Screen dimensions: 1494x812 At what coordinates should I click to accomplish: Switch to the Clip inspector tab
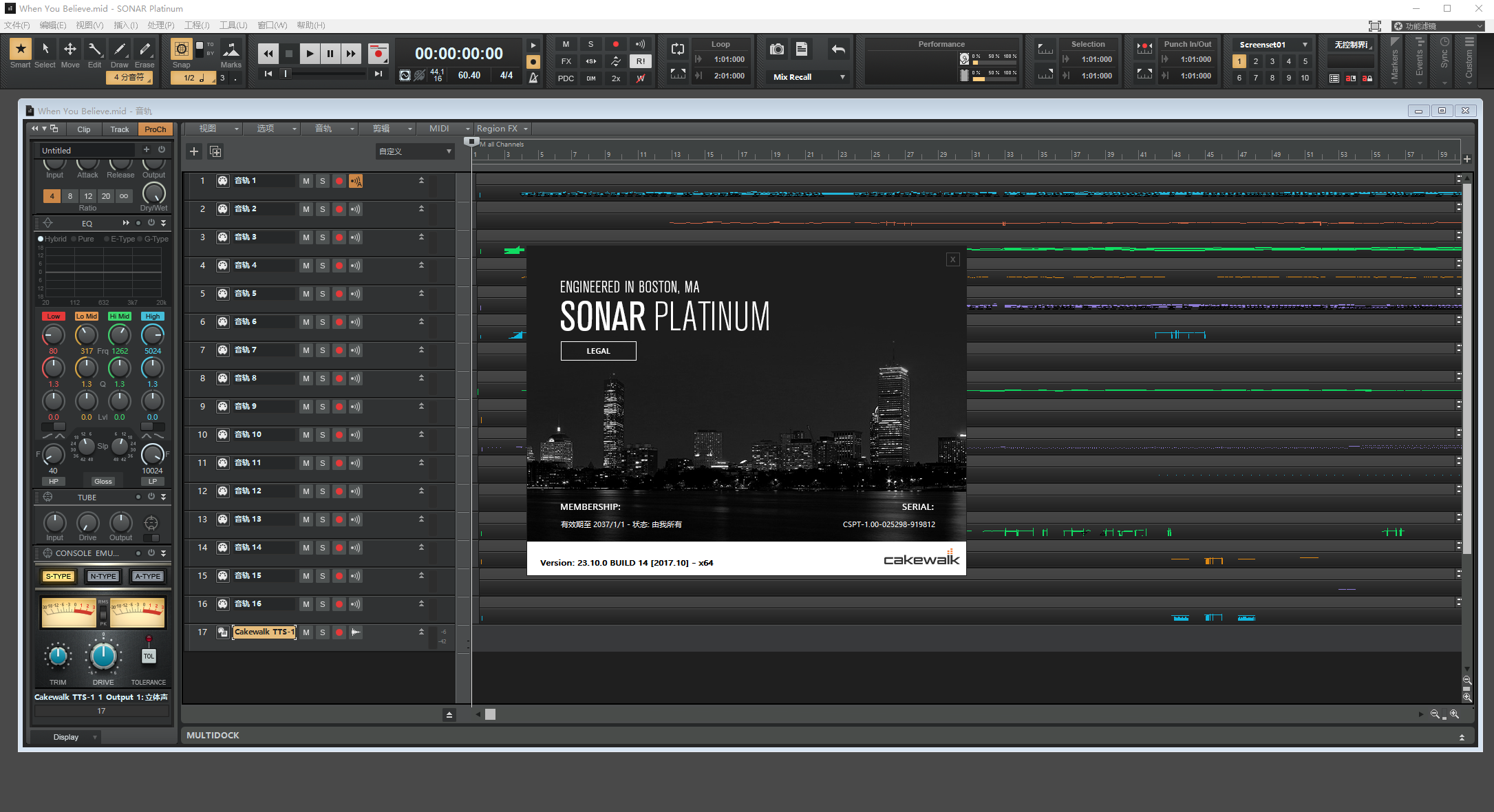84,129
